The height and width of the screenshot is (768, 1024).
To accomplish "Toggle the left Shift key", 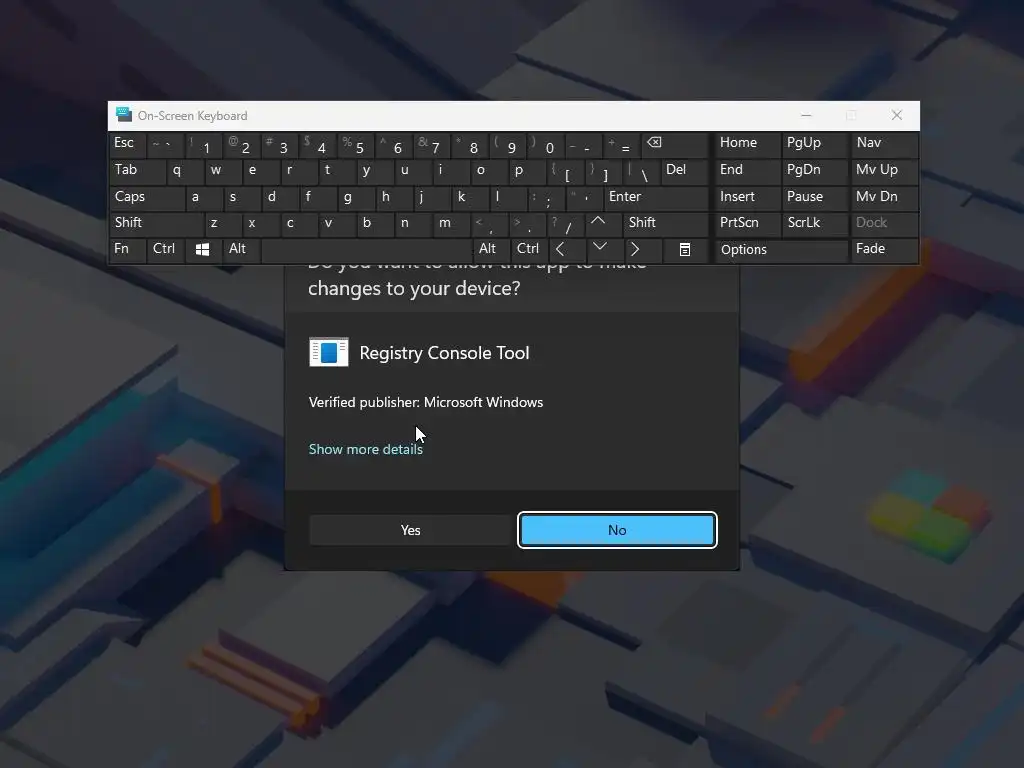I will point(157,223).
